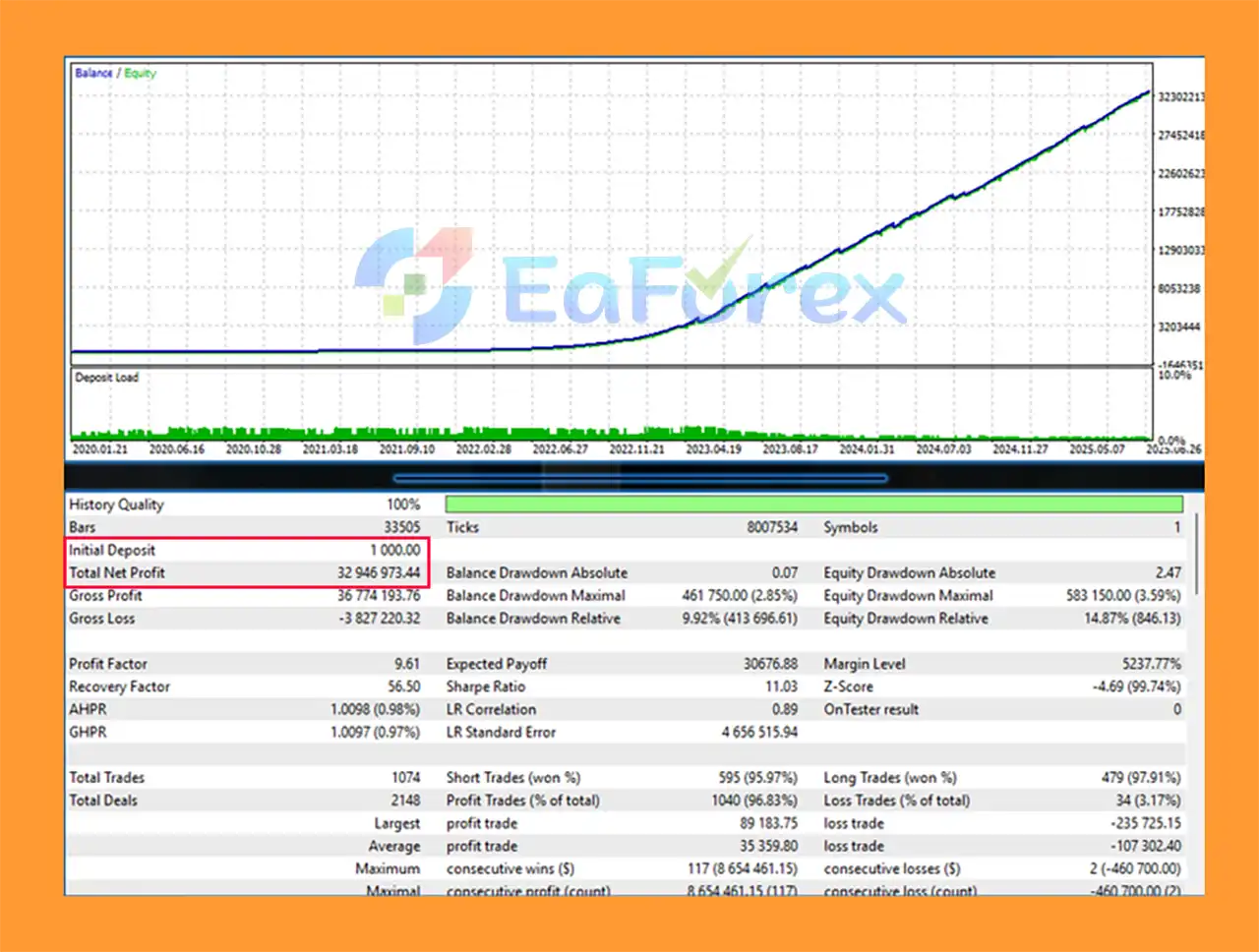Click the GHPR value 1.0097 (0.97%)

coord(375,732)
